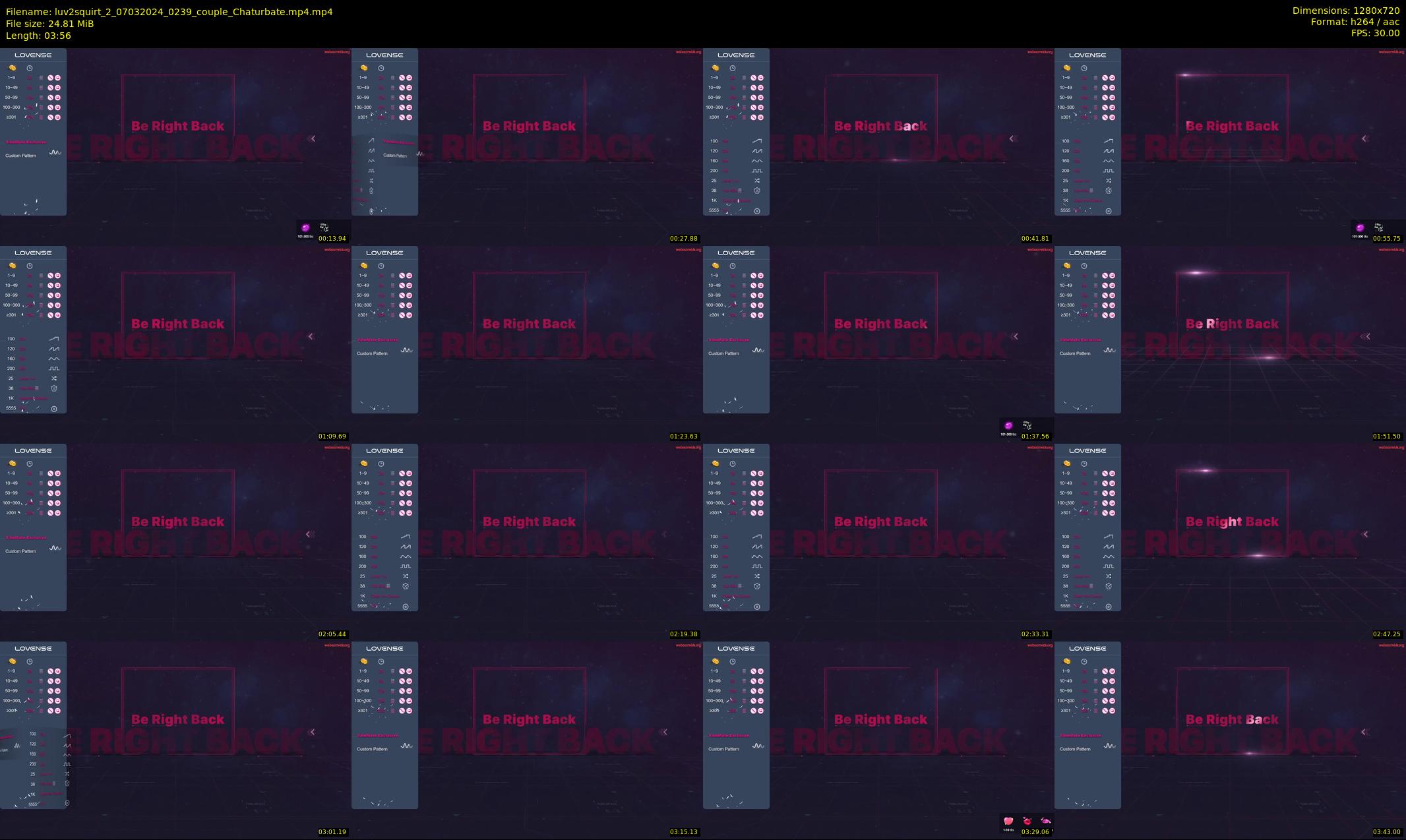This screenshot has height=840, width=1406.
Task: Toggle the last pink circle on the ≥301 row in the 02:05.44 frame
Action: [x=58, y=513]
